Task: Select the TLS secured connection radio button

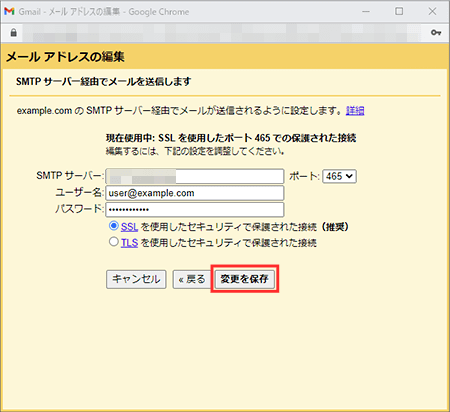Action: (x=114, y=242)
